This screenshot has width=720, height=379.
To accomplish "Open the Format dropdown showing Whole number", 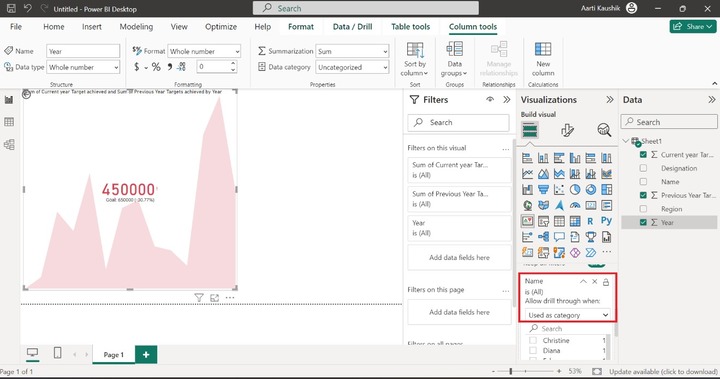I will coord(204,51).
